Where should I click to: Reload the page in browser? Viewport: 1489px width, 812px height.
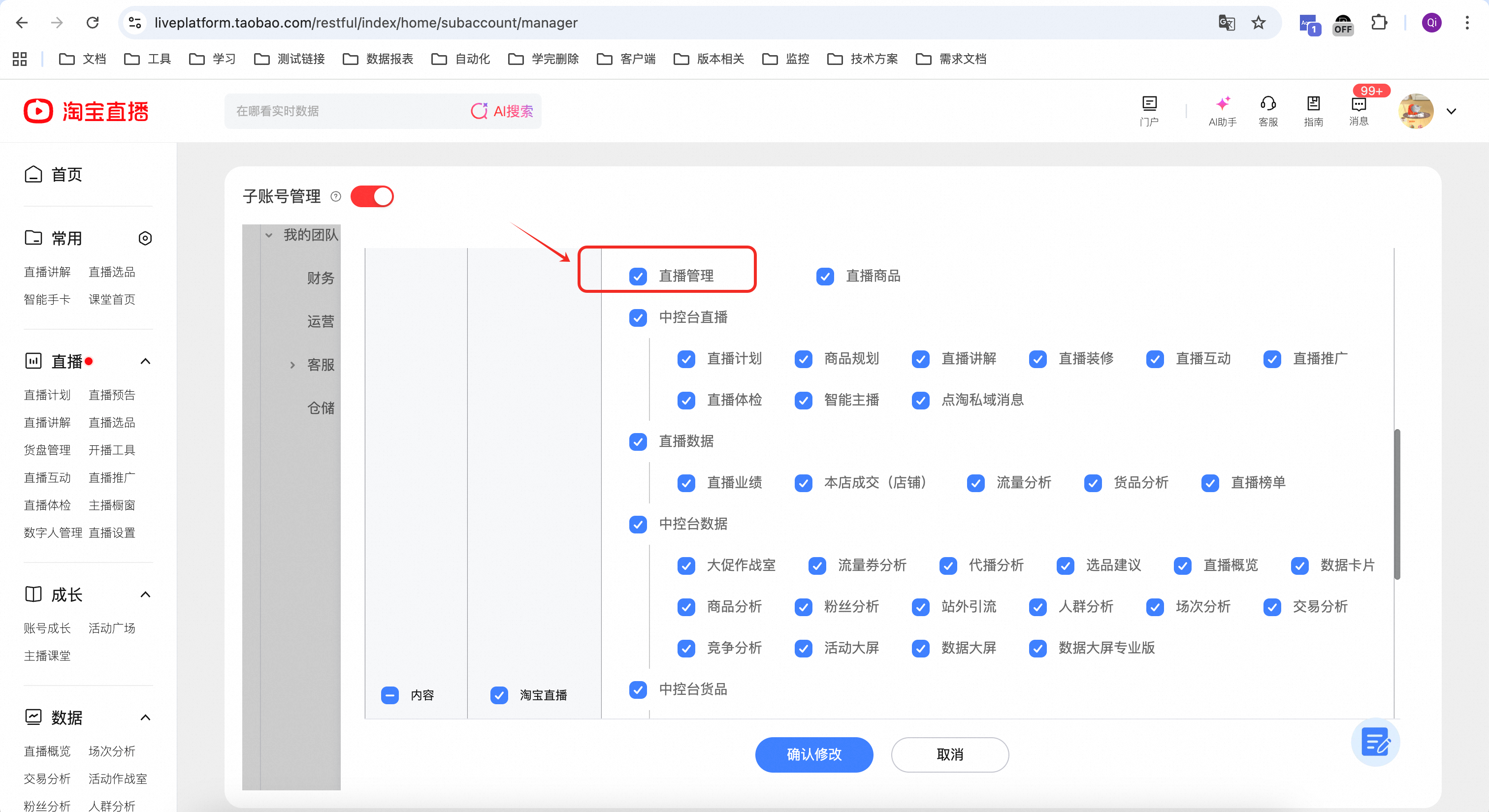click(x=93, y=23)
